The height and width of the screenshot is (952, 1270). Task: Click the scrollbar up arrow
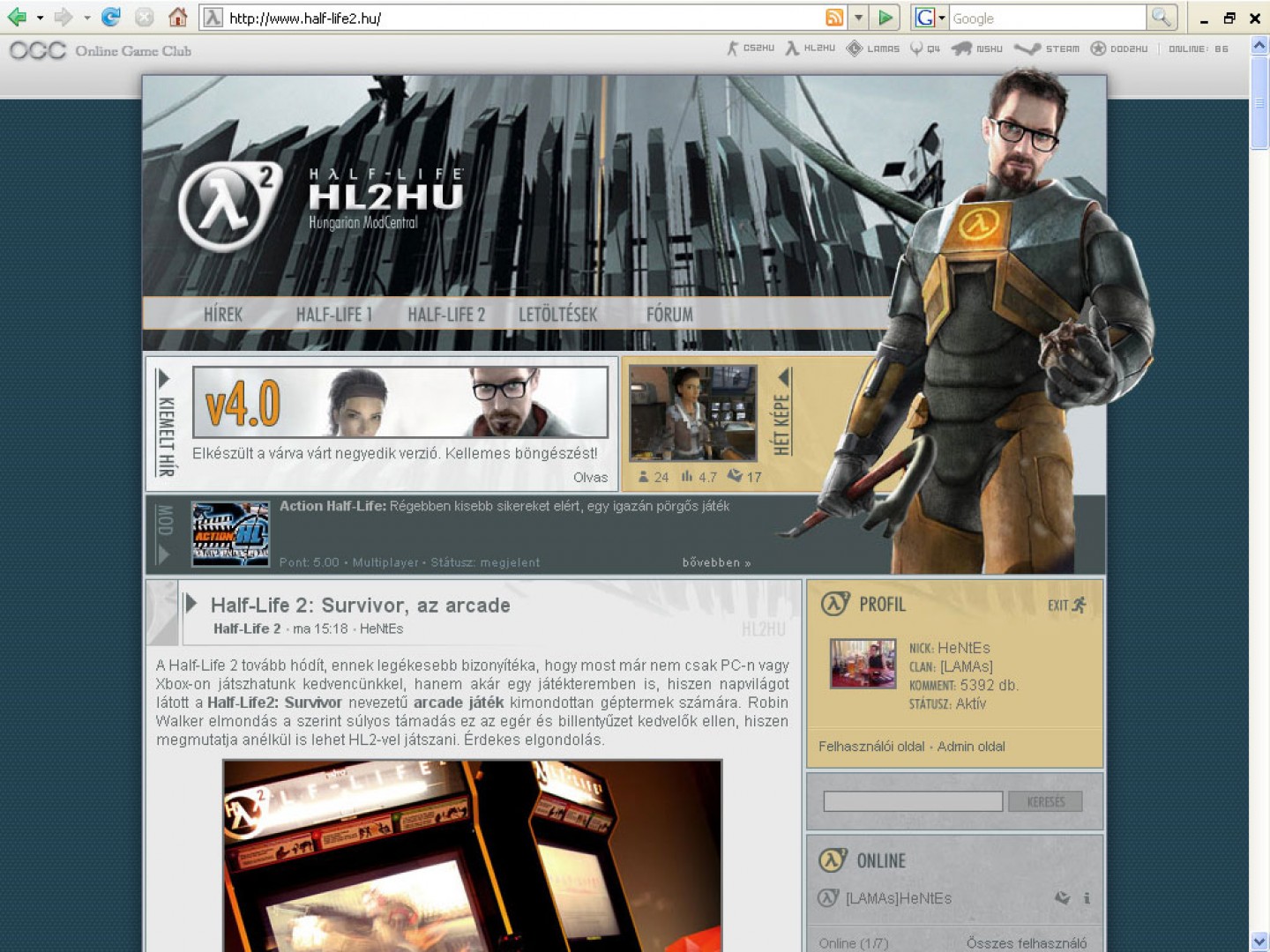click(1259, 45)
